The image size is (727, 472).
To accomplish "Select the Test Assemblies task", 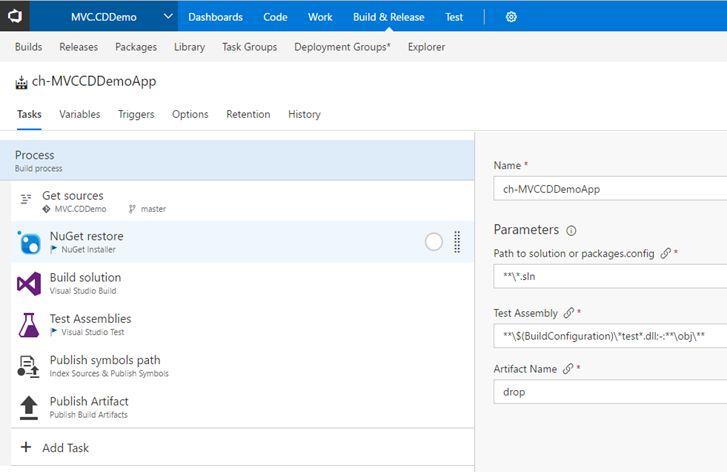I will pyautogui.click(x=242, y=325).
